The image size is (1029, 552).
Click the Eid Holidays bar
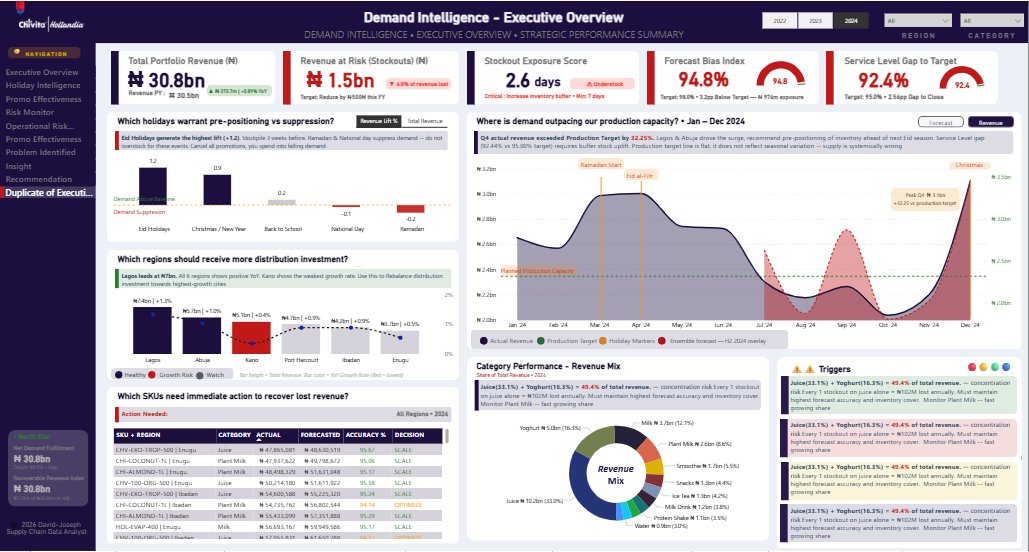click(152, 186)
